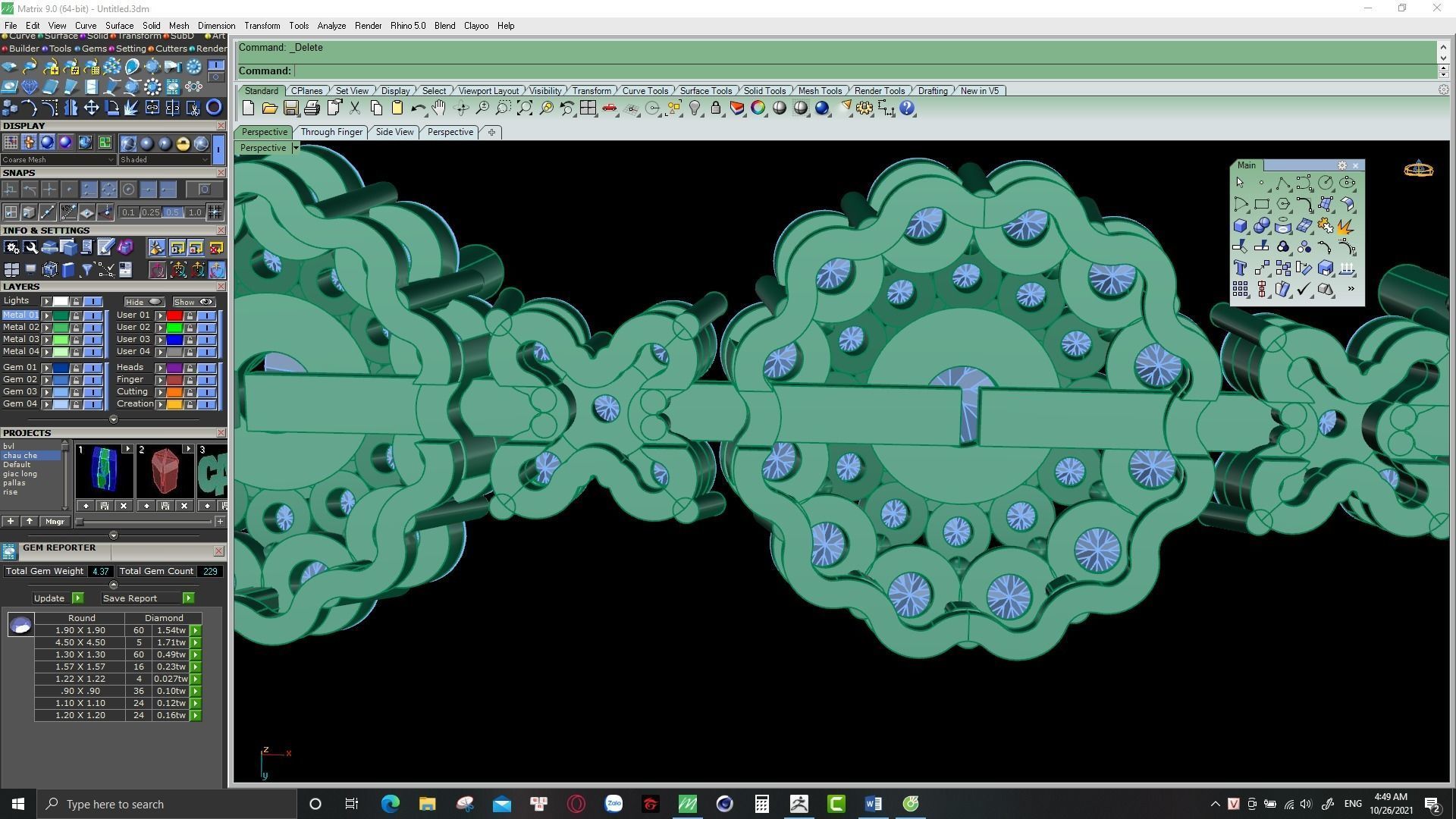The image size is (1456, 819).
Task: Open the four-viewport layout icon
Action: [x=588, y=108]
